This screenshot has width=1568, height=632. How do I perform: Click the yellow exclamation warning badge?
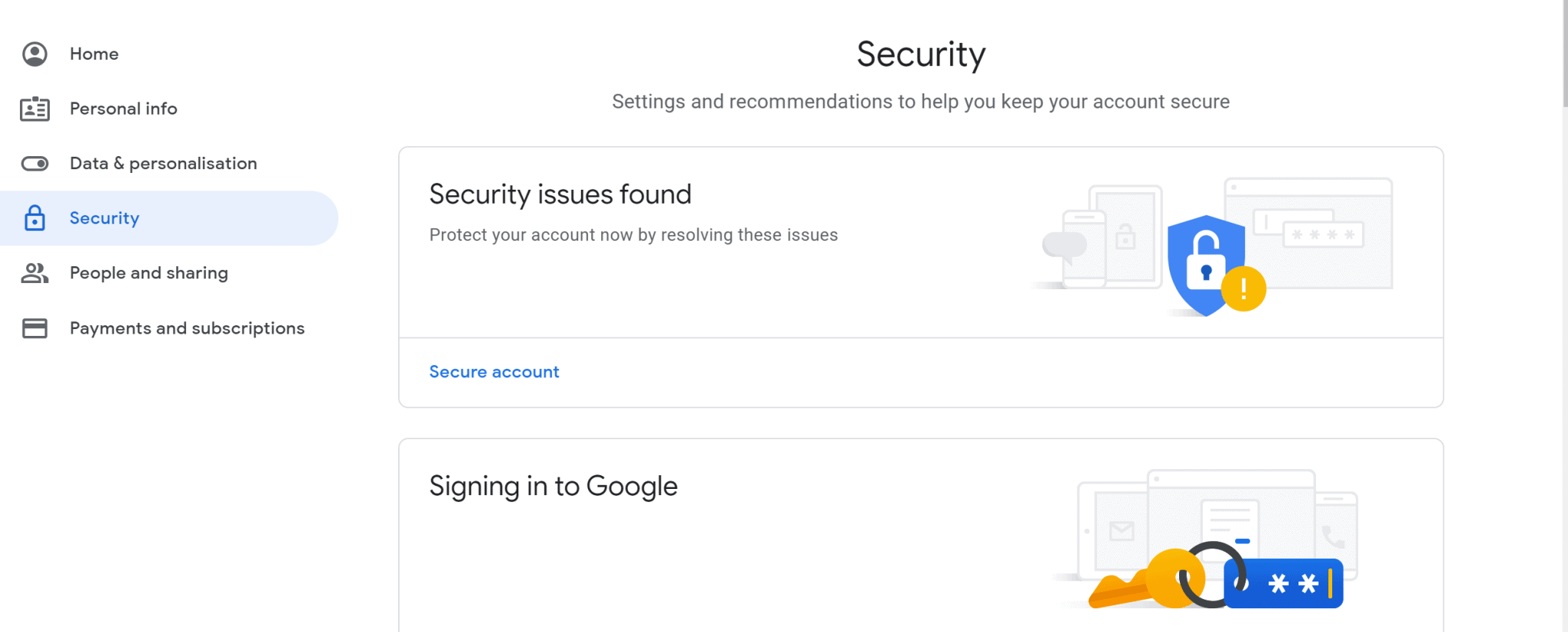[x=1243, y=288]
